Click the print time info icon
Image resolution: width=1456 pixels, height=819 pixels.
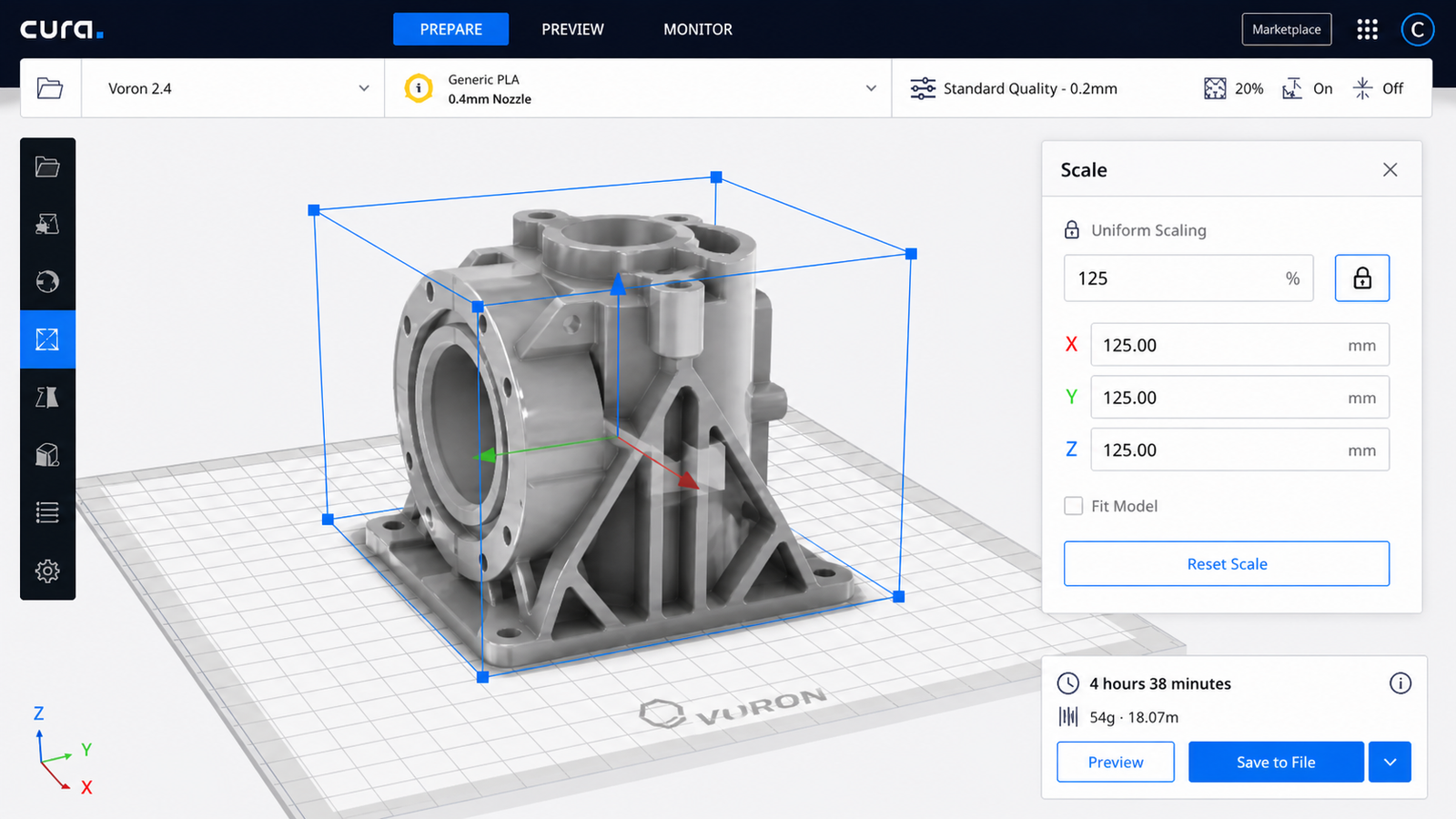coord(1400,683)
